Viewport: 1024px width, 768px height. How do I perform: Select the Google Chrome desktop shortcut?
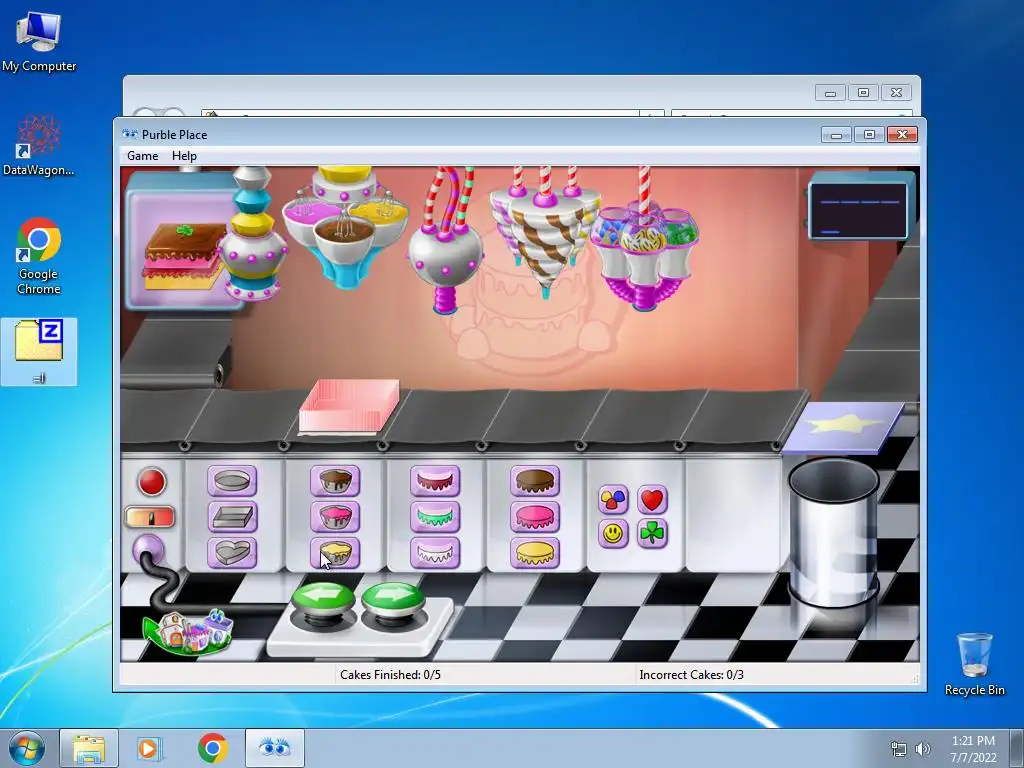coord(39,256)
